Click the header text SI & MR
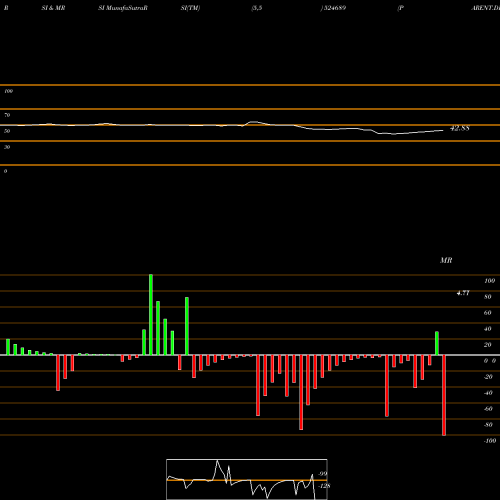This screenshot has width=500, height=500. (x=53, y=8)
